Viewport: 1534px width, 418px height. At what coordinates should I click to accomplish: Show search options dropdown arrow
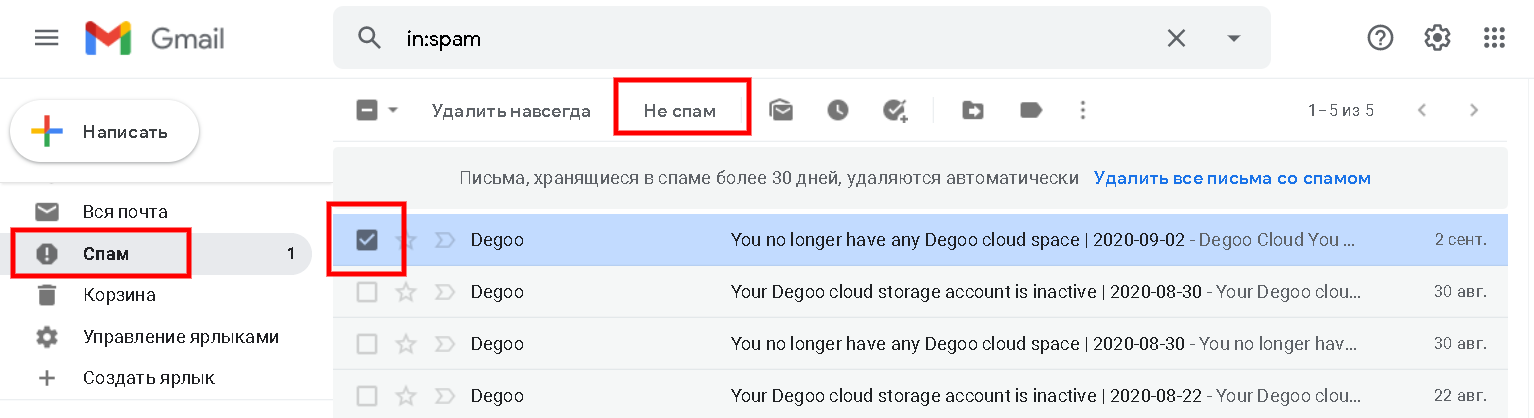(x=1234, y=39)
